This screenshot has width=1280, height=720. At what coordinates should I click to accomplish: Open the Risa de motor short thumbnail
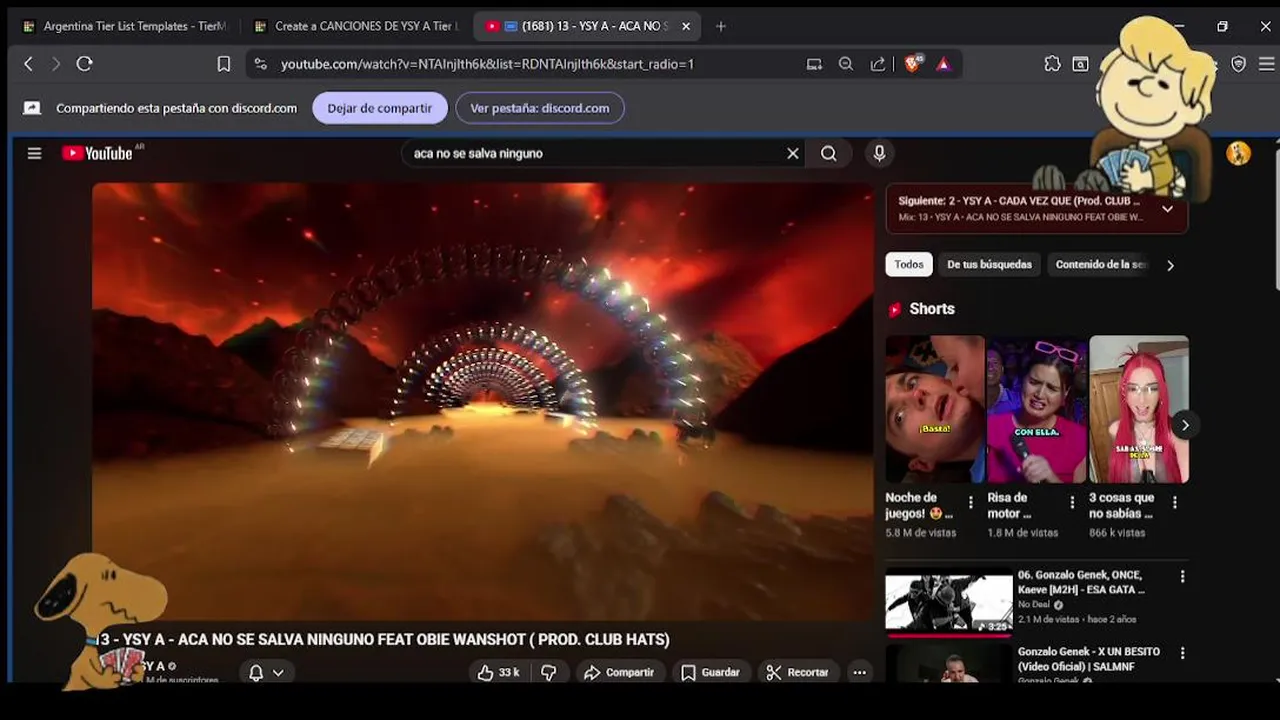tap(1037, 409)
